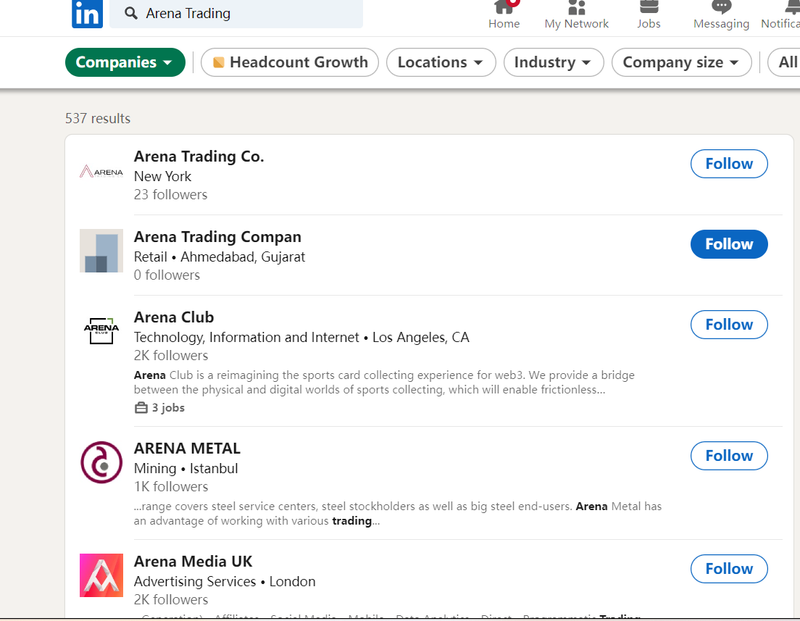Open the Jobs page
This screenshot has height=621, width=800.
pos(648,15)
